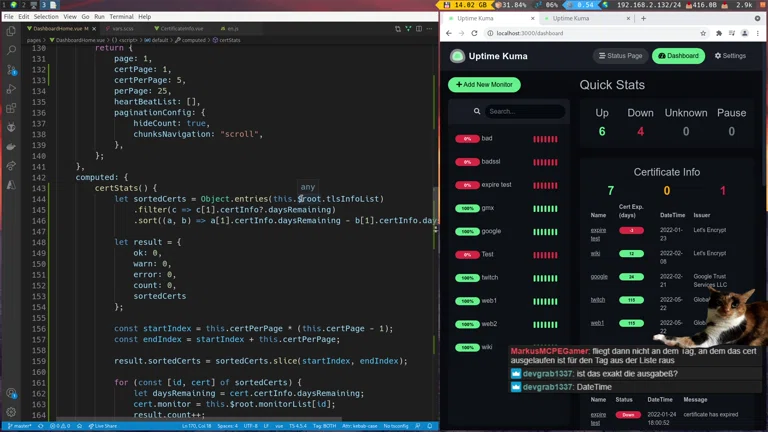Open Run and Debug view
Screen dimensions: 768x432
tap(11, 89)
